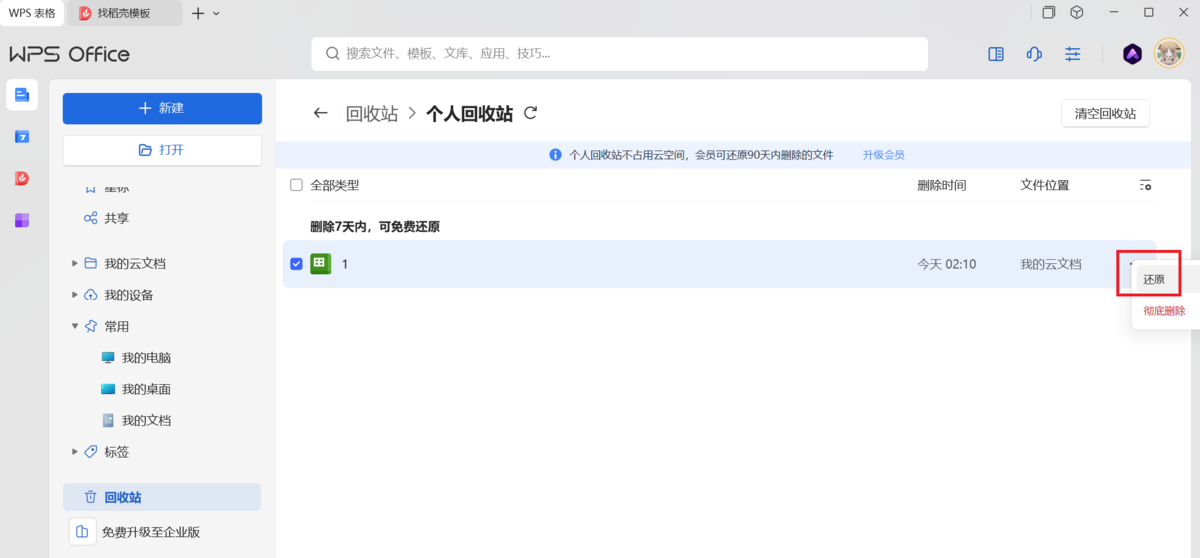This screenshot has width=1200, height=558.
Task: Uncheck the checkbox for file 1
Action: click(x=296, y=264)
